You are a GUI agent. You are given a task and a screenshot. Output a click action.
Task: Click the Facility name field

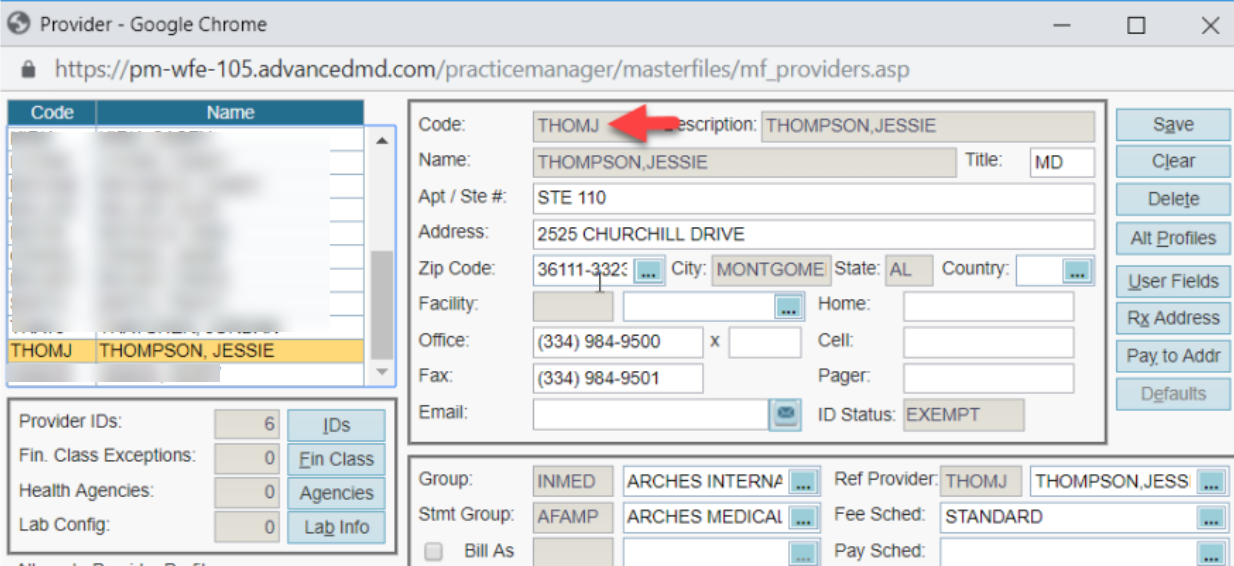click(x=699, y=306)
